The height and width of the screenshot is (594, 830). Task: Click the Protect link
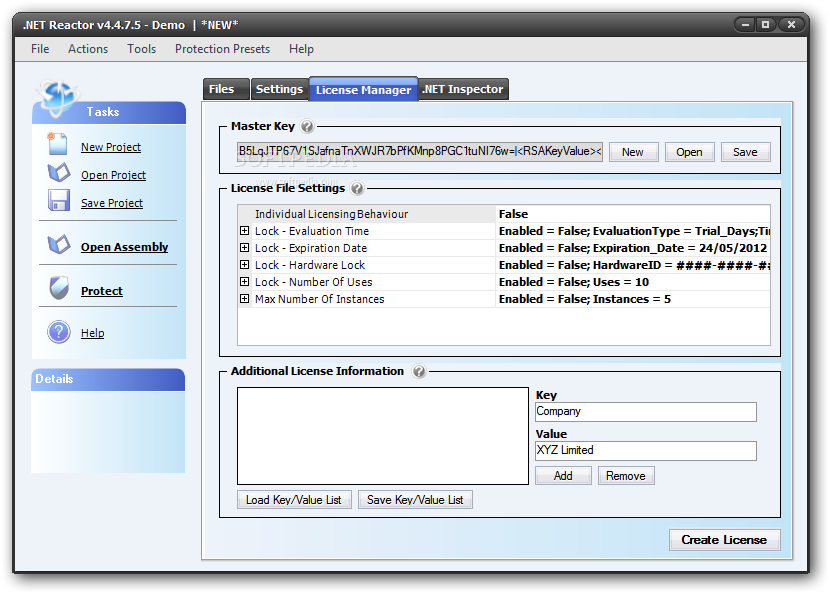(x=102, y=291)
